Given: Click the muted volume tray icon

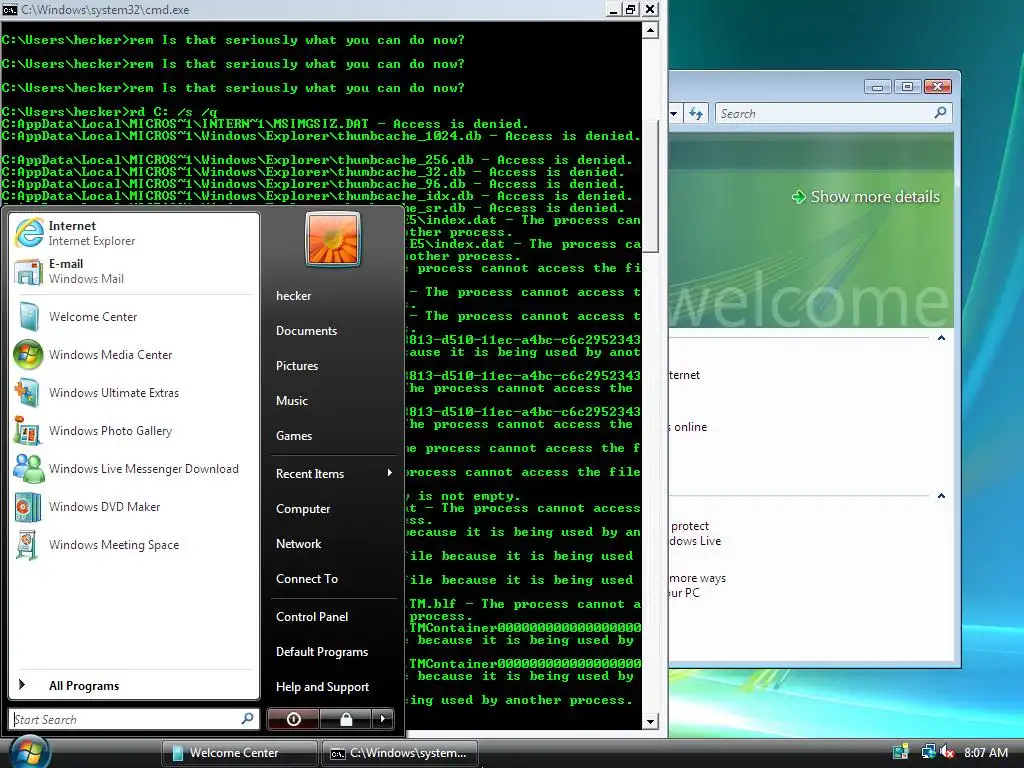Looking at the screenshot, I should pyautogui.click(x=948, y=752).
